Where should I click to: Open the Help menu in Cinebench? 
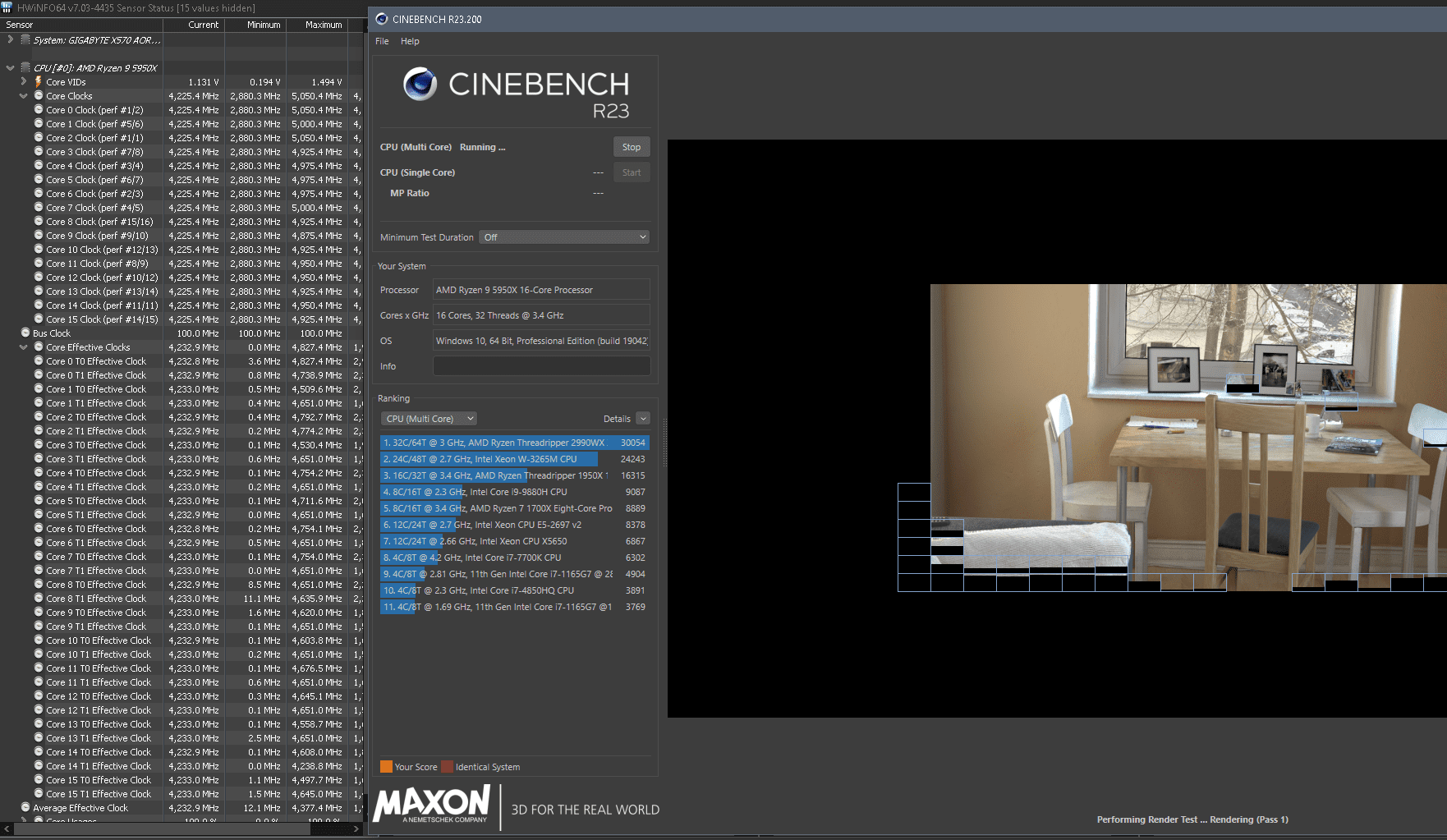[x=410, y=41]
